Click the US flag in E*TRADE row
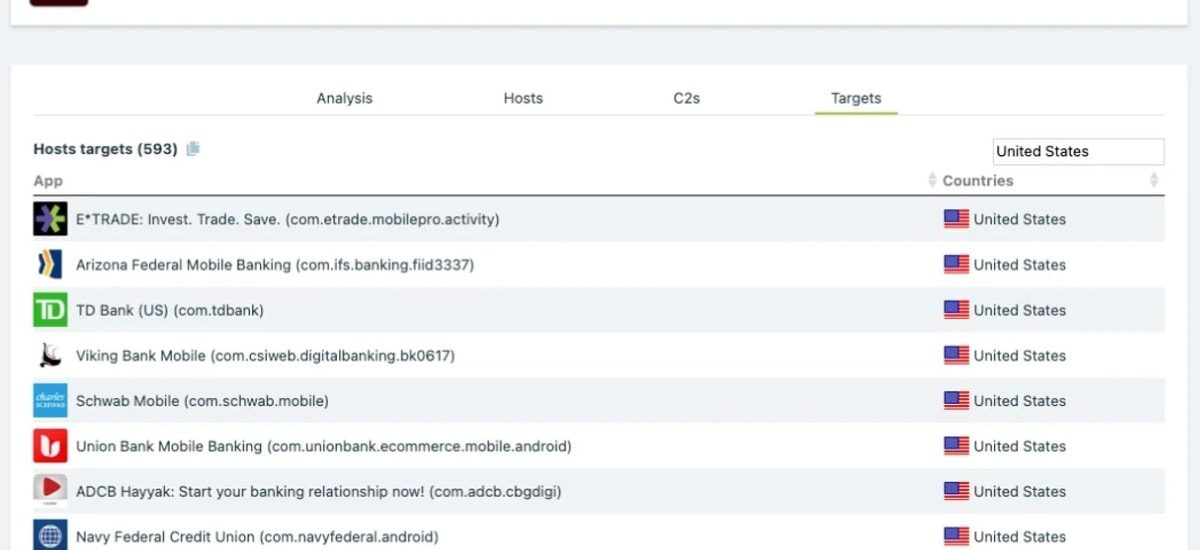The width and height of the screenshot is (1200, 550). pyautogui.click(x=956, y=219)
